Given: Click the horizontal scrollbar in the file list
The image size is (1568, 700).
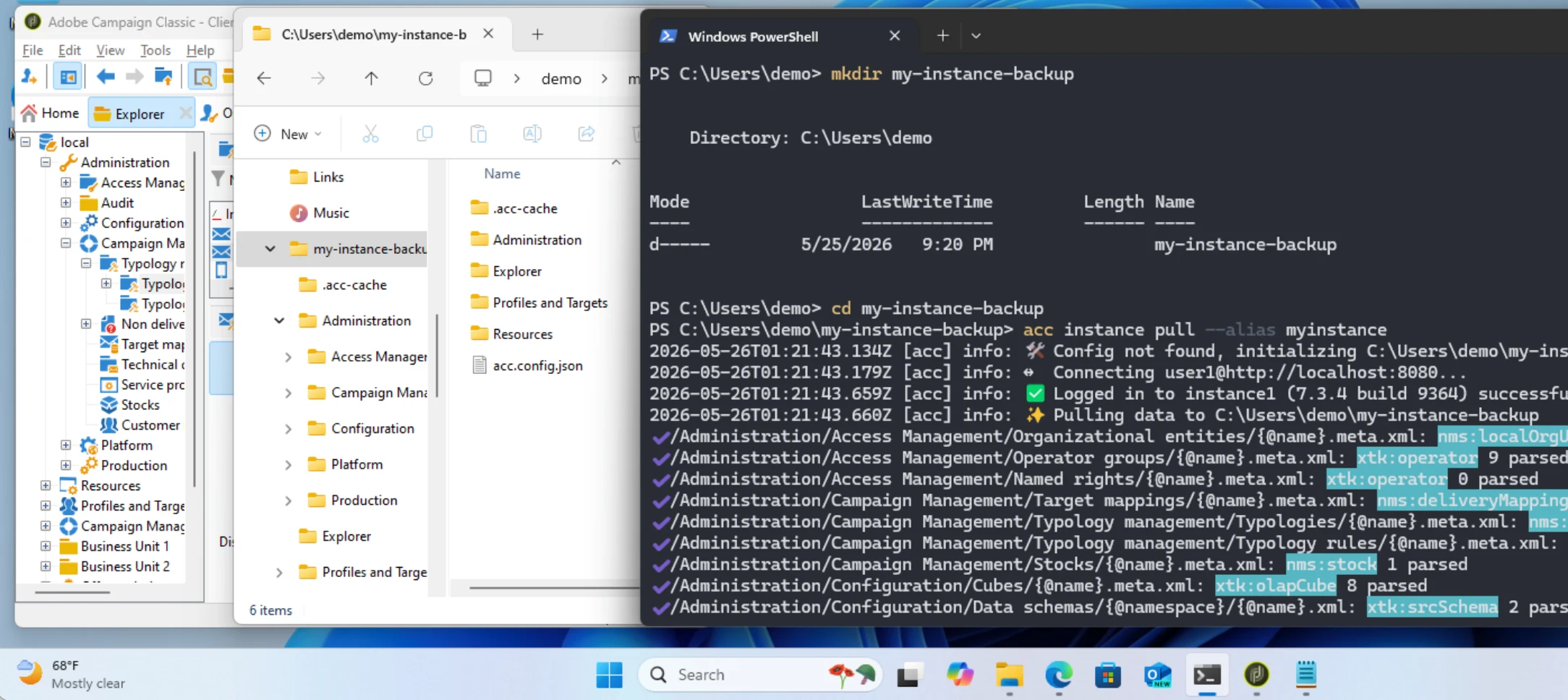Looking at the screenshot, I should [553, 588].
